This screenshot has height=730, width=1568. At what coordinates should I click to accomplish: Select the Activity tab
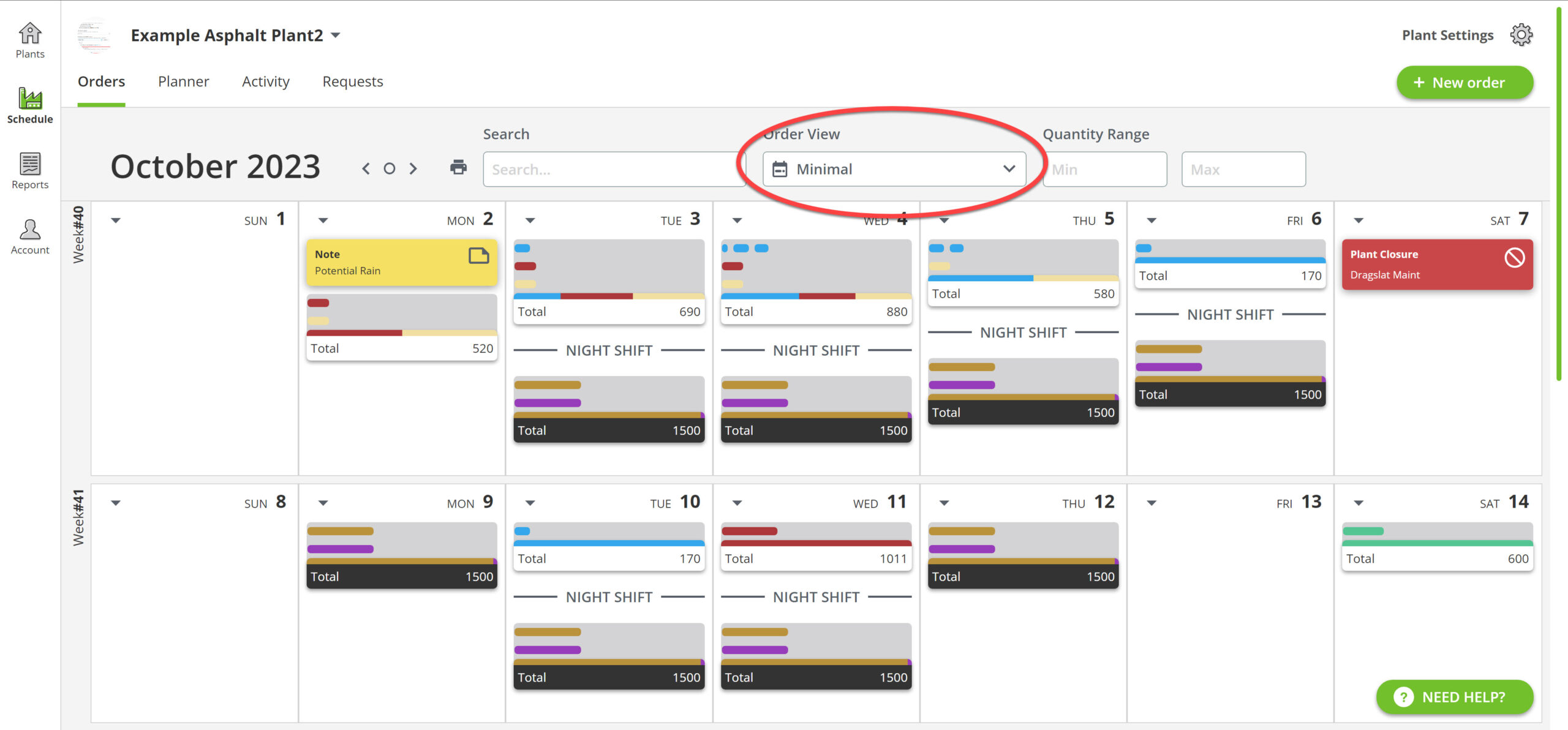[x=266, y=81]
